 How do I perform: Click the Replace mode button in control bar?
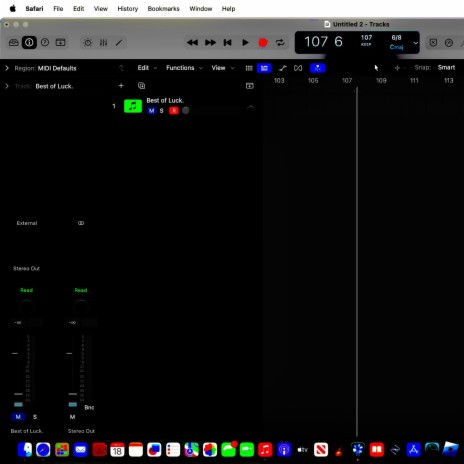[x=433, y=42]
